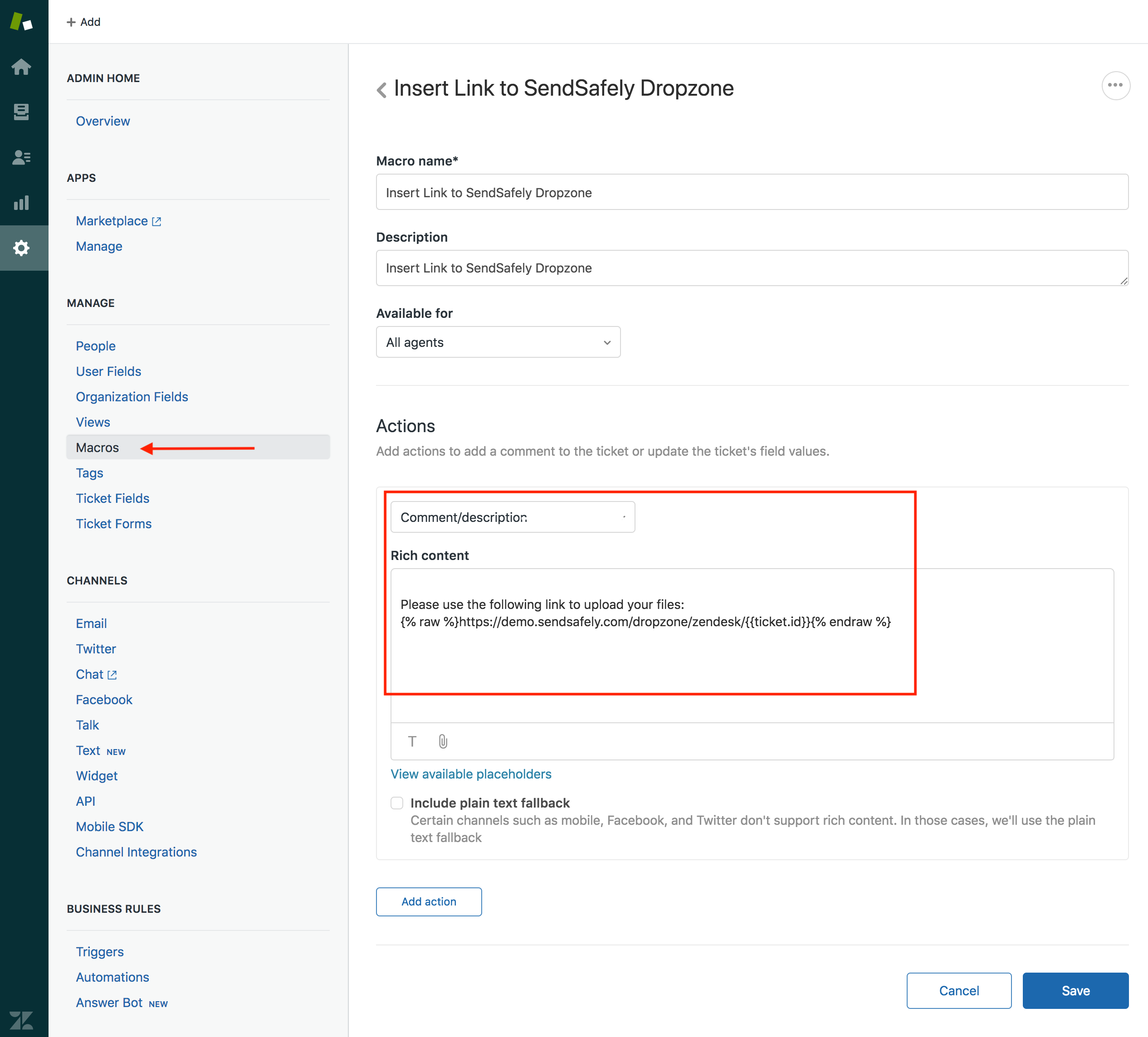Open Views settings page

pyautogui.click(x=93, y=422)
